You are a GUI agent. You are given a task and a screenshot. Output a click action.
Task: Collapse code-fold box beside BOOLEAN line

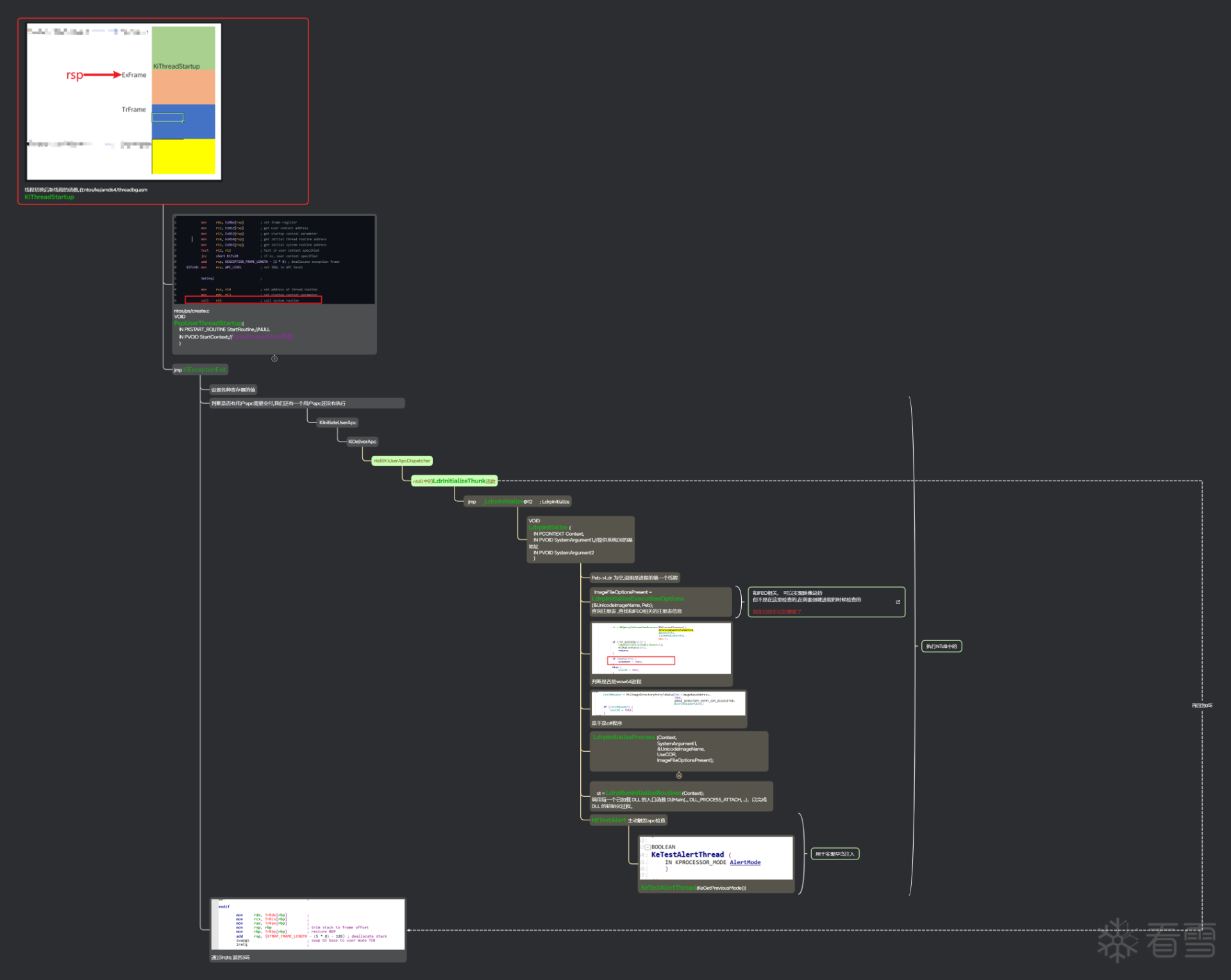[x=647, y=847]
